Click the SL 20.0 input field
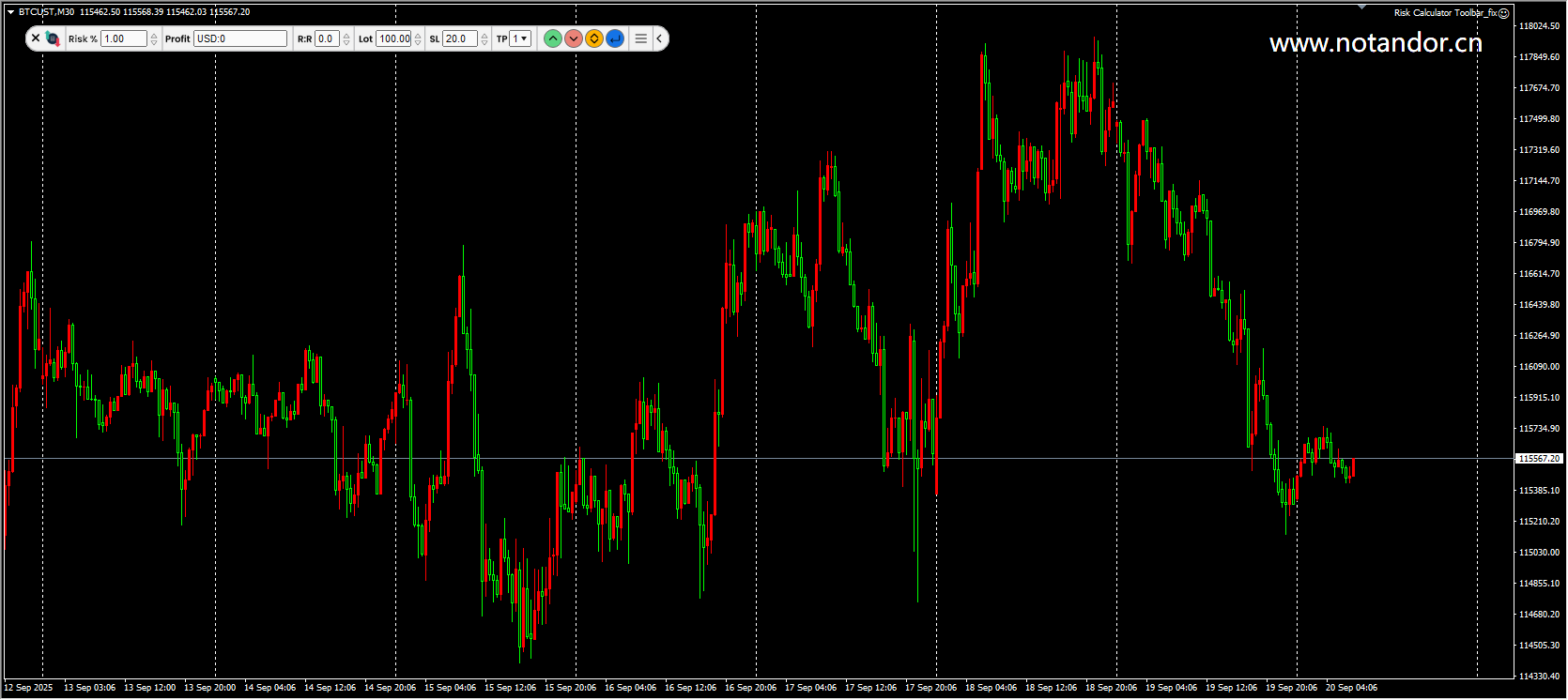1568x700 pixels. tap(460, 38)
